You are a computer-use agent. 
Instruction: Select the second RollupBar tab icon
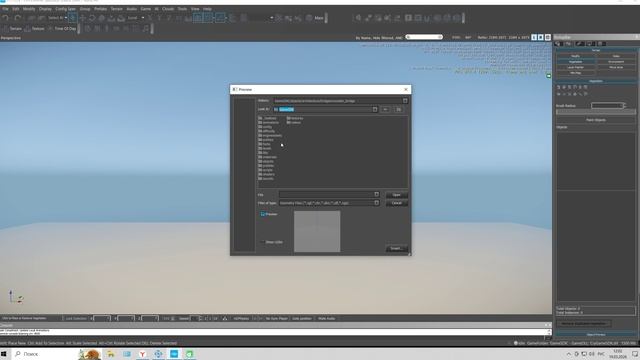pos(568,44)
